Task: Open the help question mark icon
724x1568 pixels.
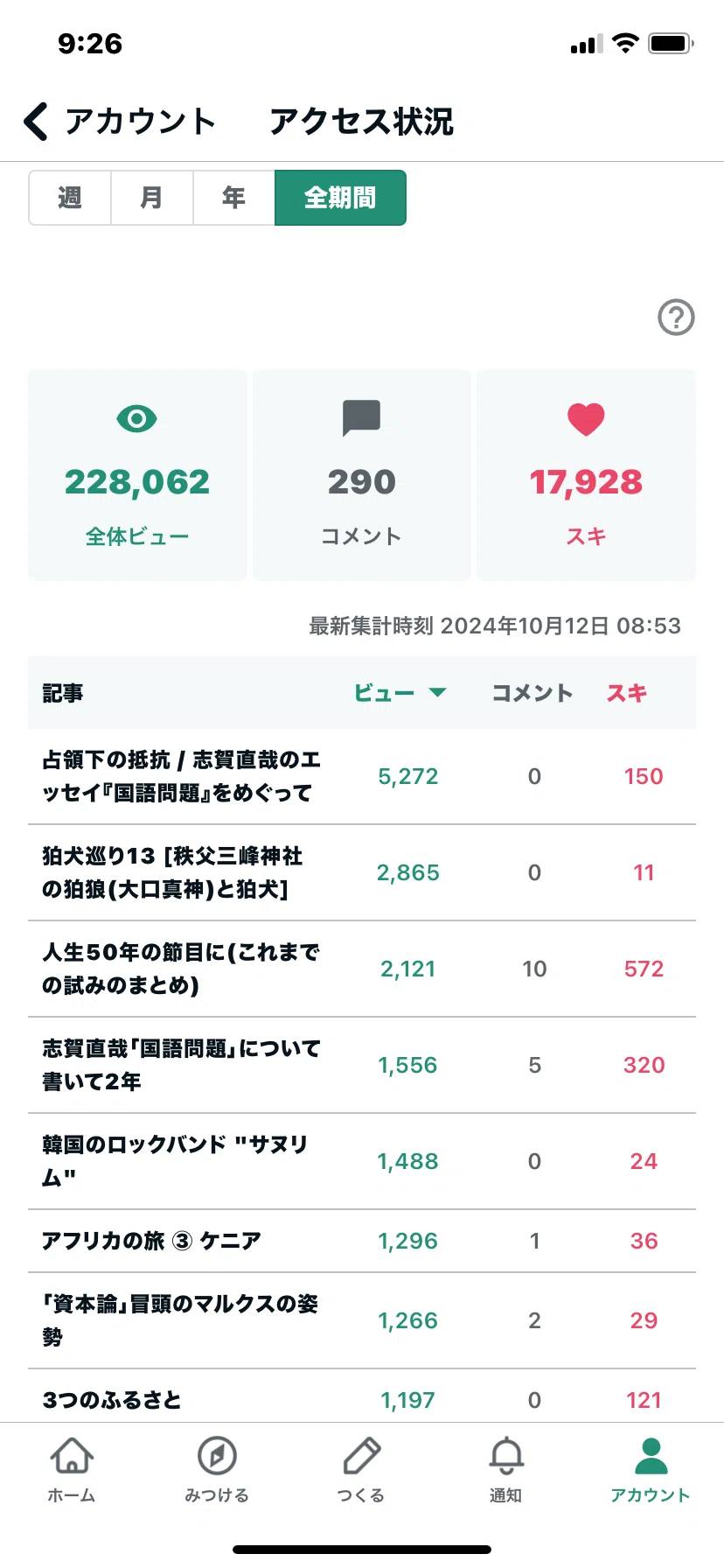Action: click(x=676, y=318)
